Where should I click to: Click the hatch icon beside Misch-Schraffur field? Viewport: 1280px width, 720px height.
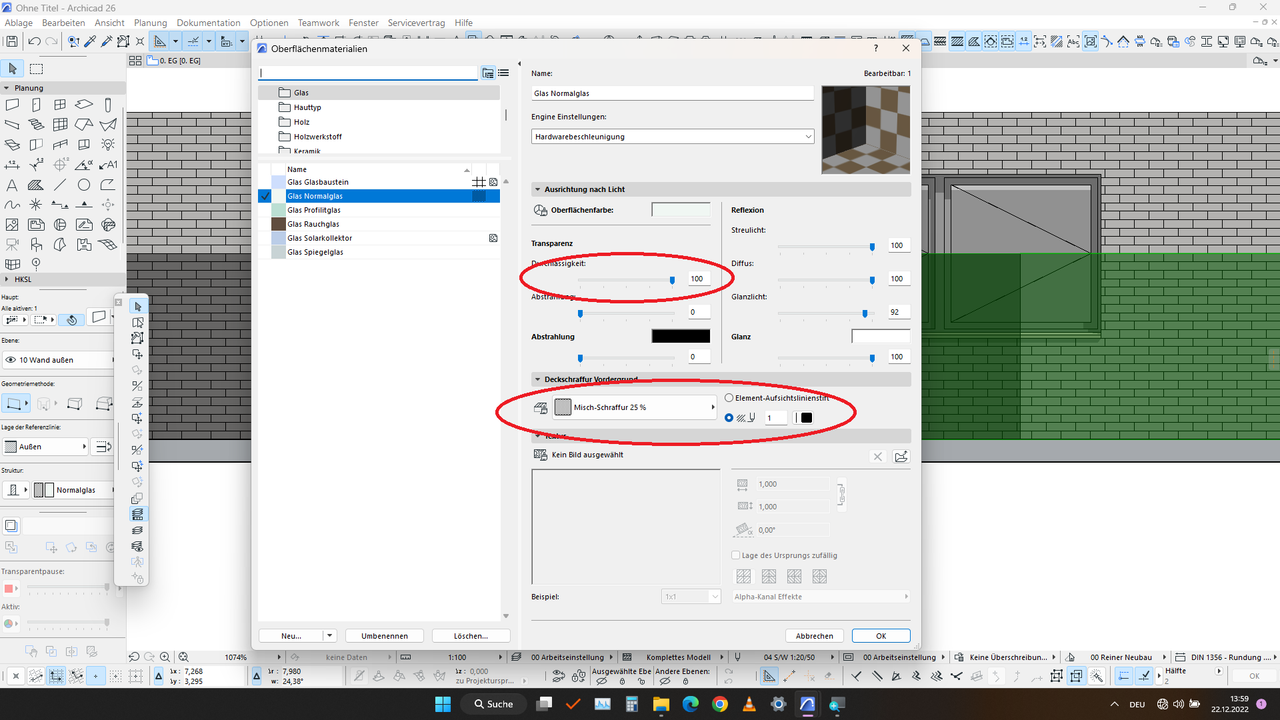coord(539,406)
